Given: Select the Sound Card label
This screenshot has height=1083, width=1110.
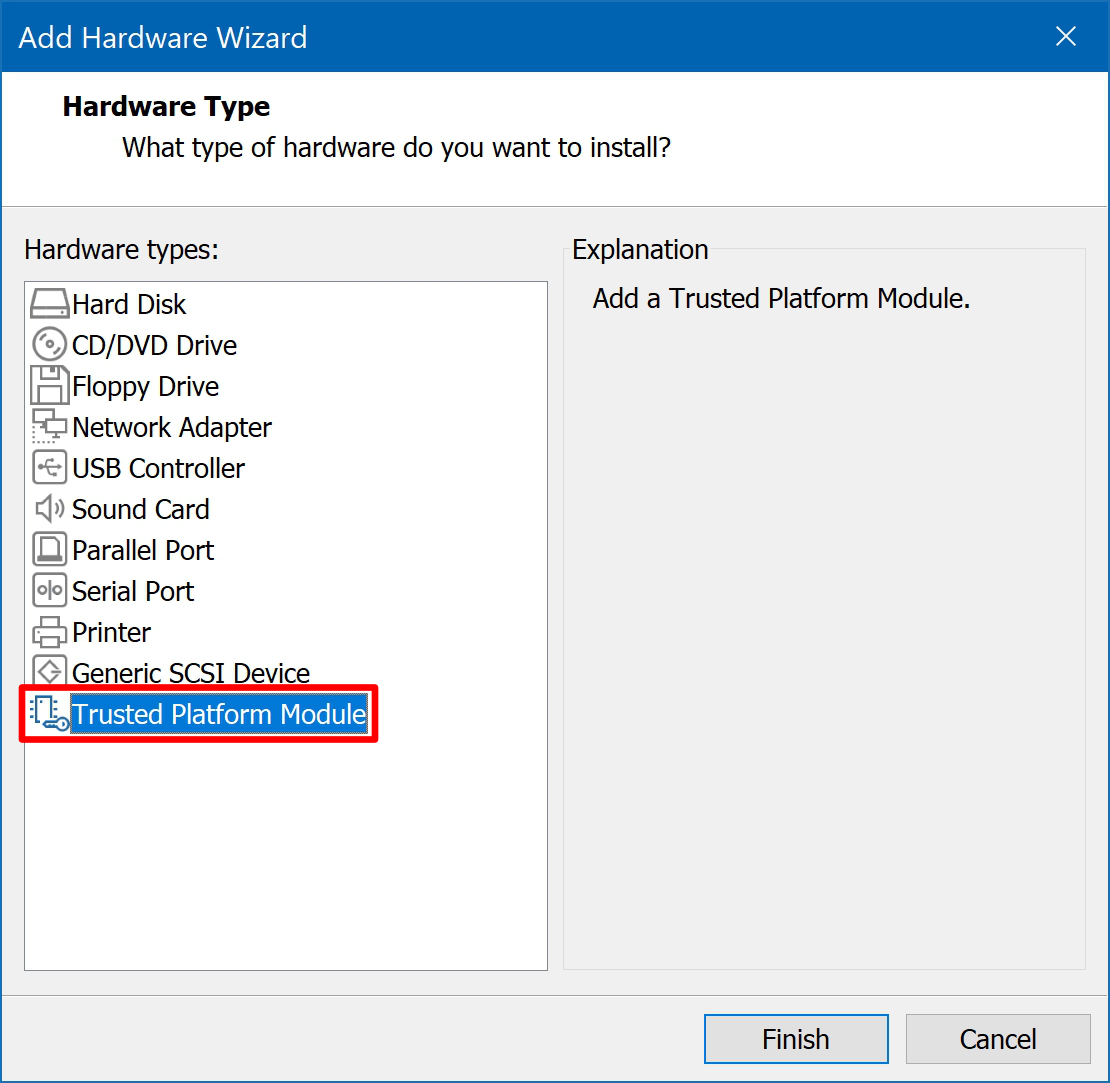Looking at the screenshot, I should tap(141, 510).
